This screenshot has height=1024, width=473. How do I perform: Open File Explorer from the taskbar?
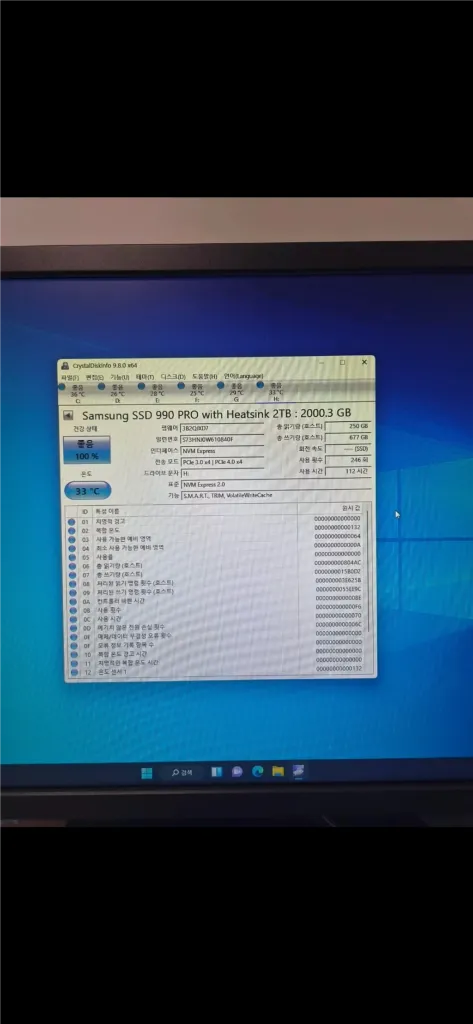278,771
